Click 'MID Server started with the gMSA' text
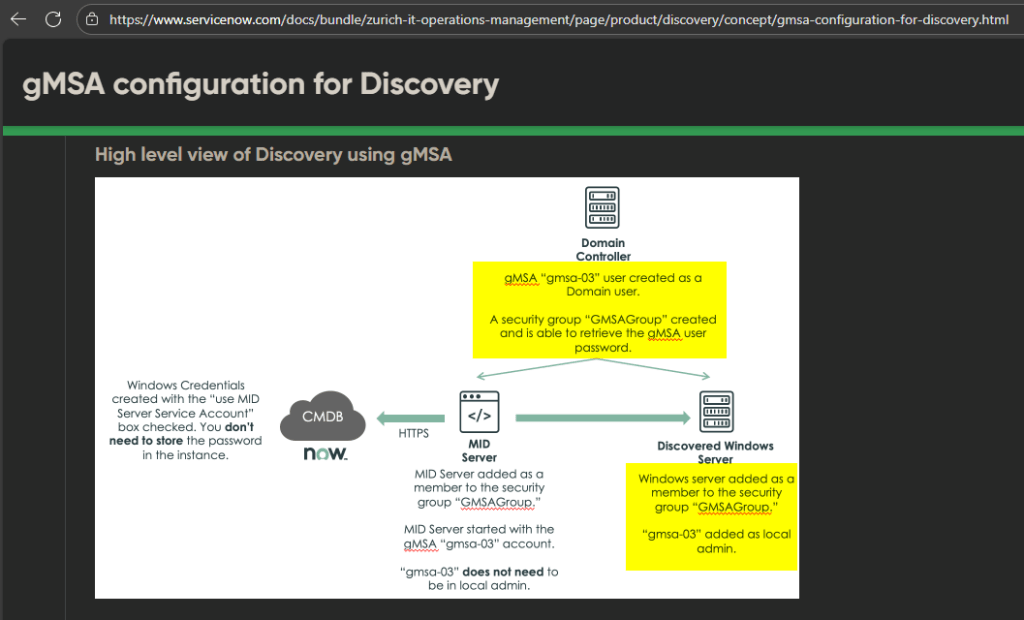The width and height of the screenshot is (1024, 620). coord(478,536)
